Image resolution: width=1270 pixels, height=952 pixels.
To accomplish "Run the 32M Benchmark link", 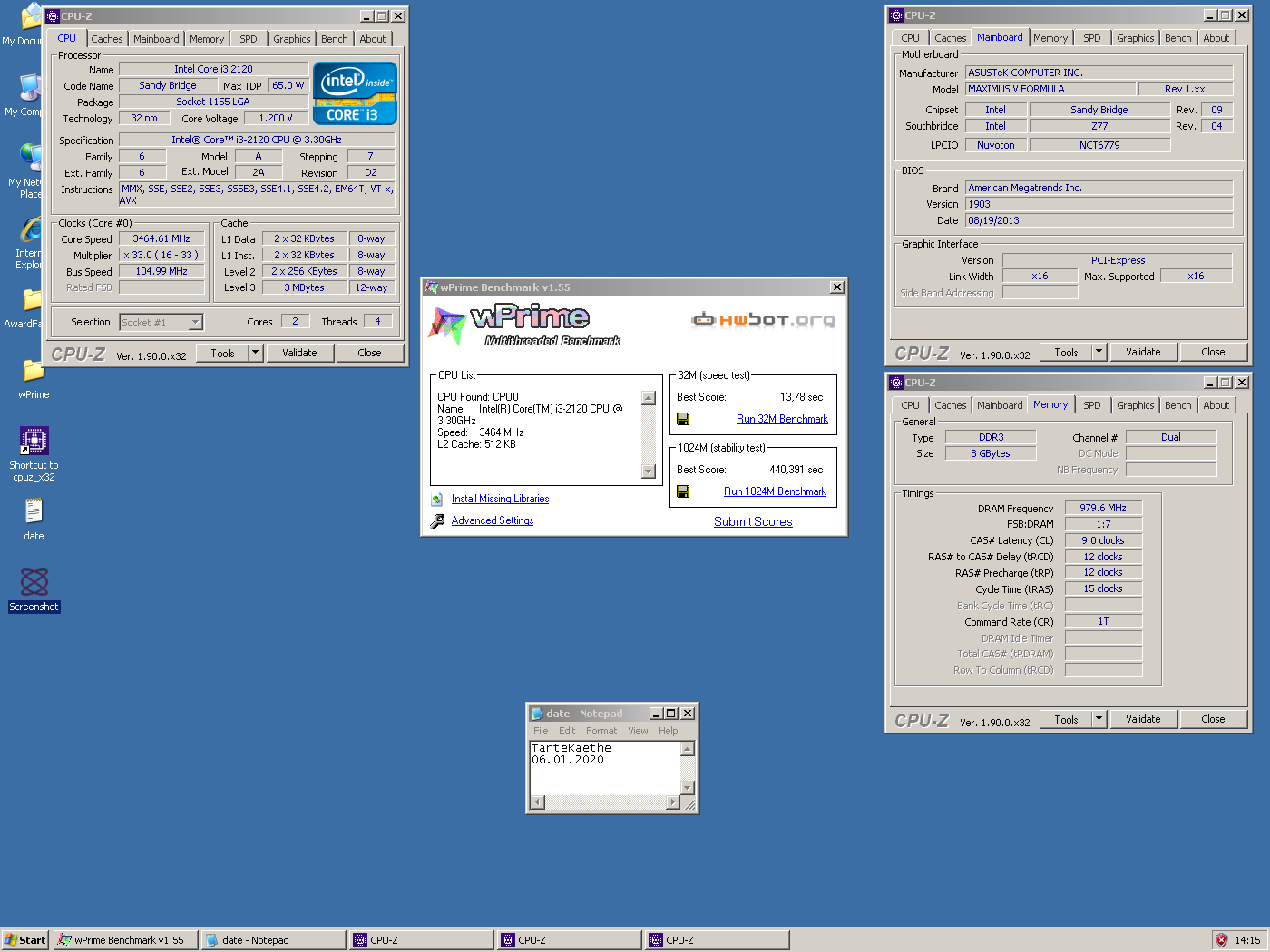I will (x=782, y=419).
